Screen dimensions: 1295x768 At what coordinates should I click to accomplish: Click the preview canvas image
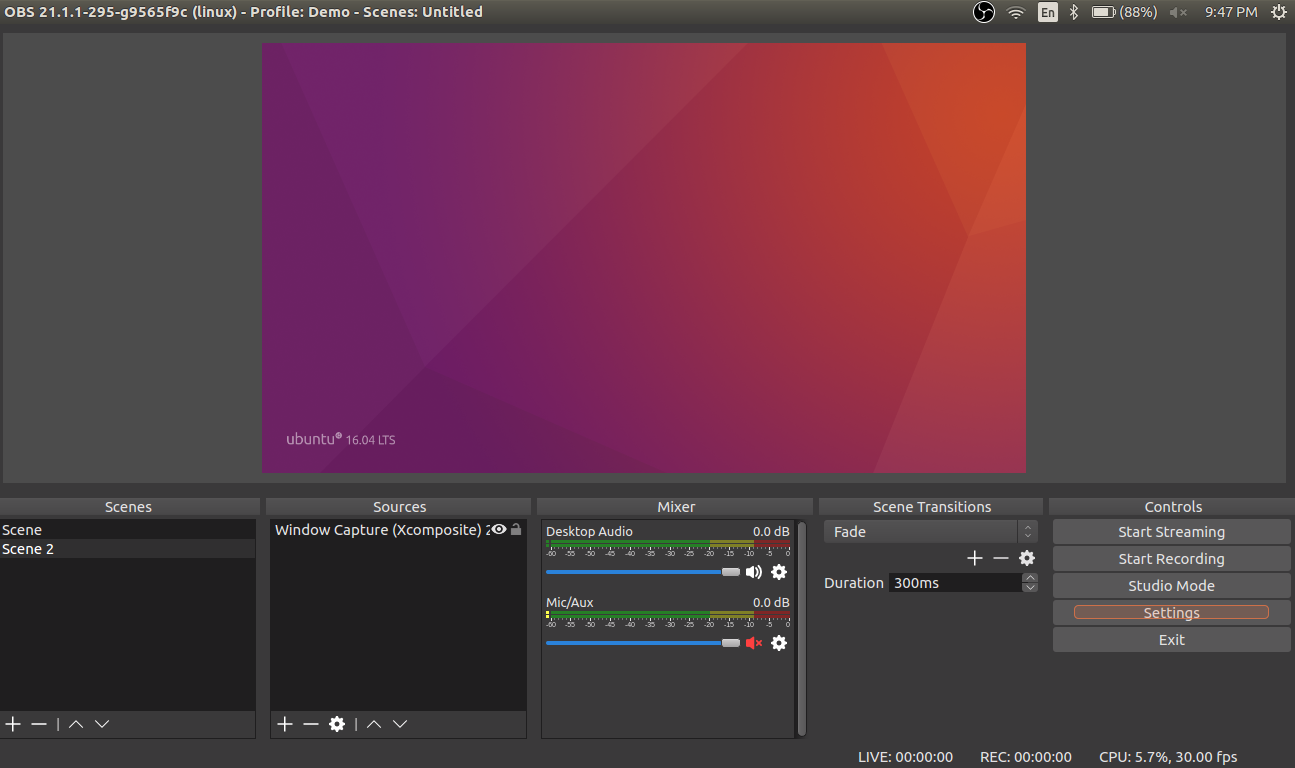point(644,258)
